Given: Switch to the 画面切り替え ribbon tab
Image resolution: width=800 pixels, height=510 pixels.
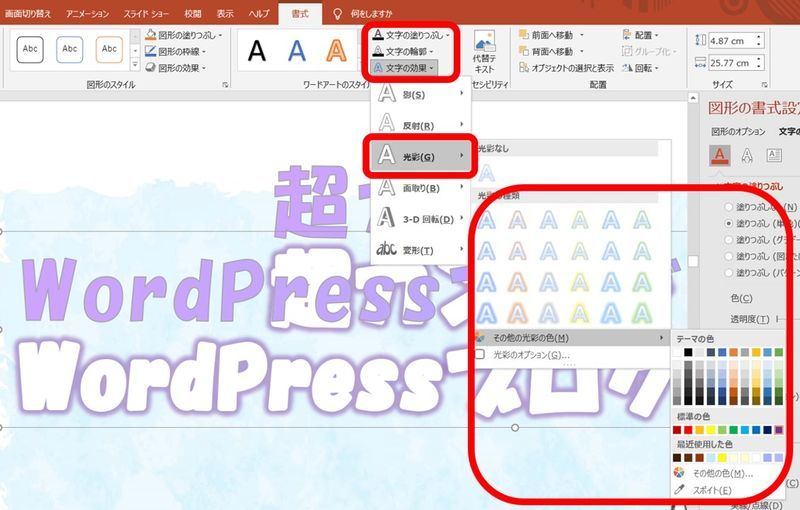Looking at the screenshot, I should [28, 14].
